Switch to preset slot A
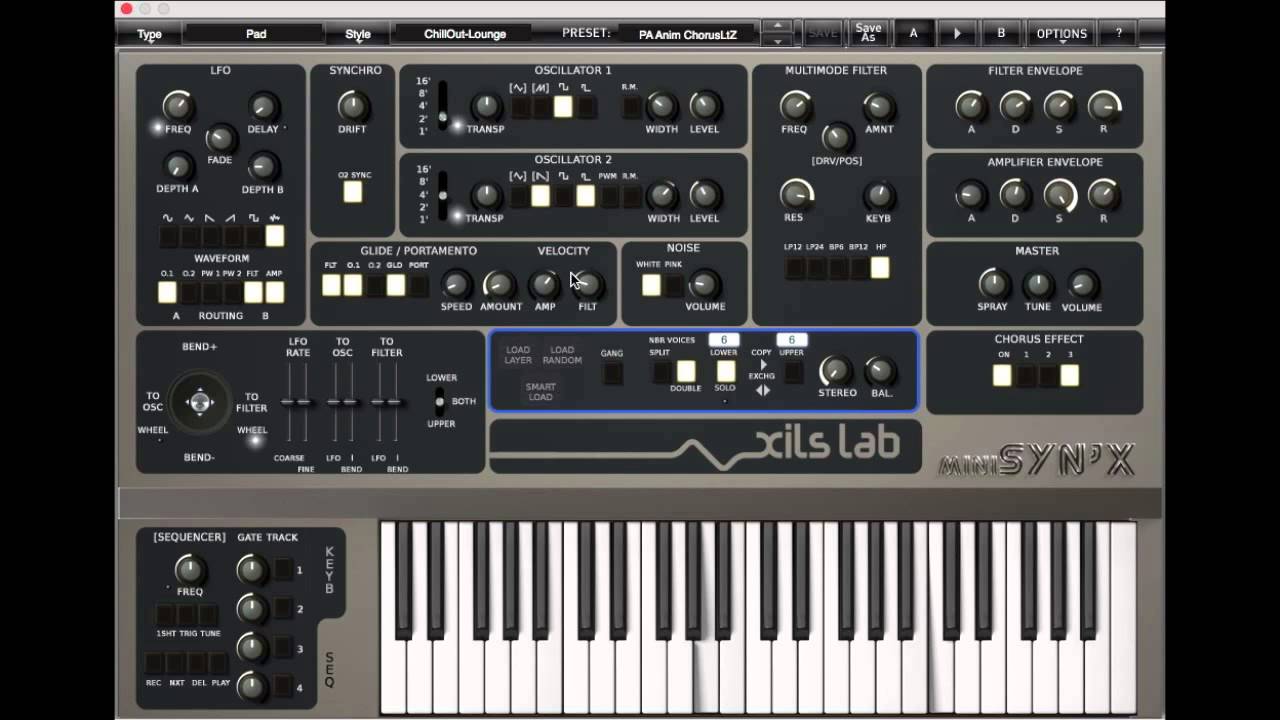 913,33
